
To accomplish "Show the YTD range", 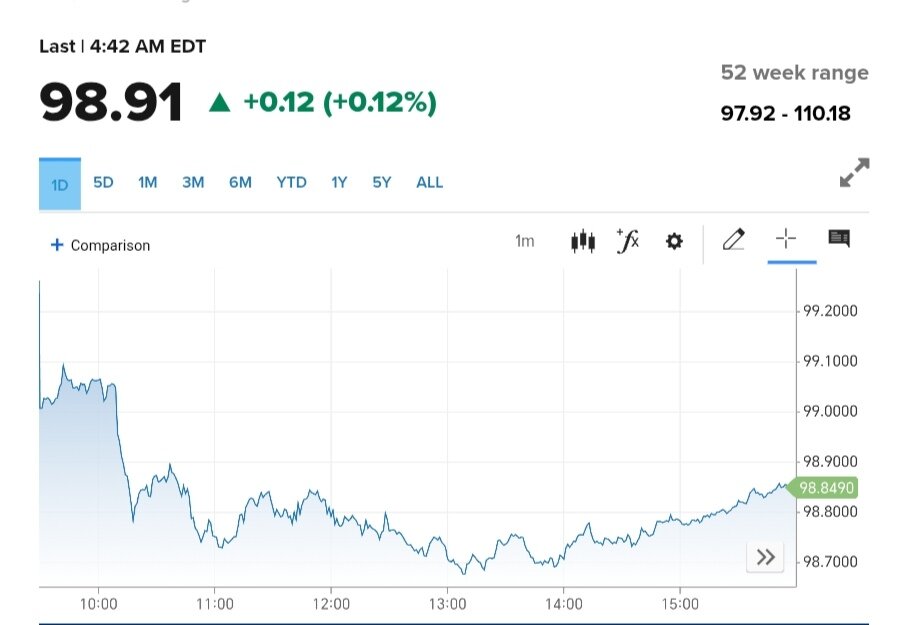I will 291,182.
